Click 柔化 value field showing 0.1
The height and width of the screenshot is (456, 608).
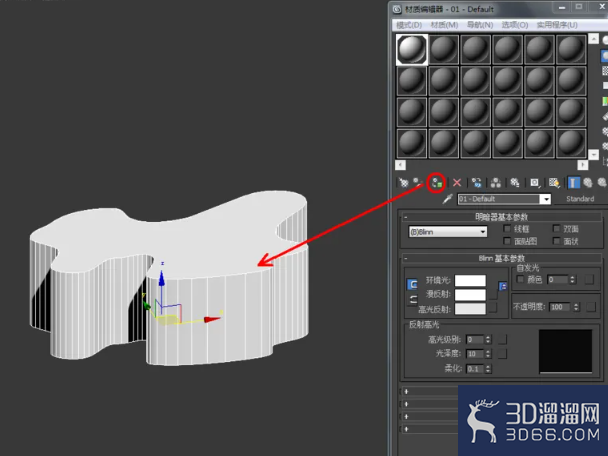pos(475,369)
